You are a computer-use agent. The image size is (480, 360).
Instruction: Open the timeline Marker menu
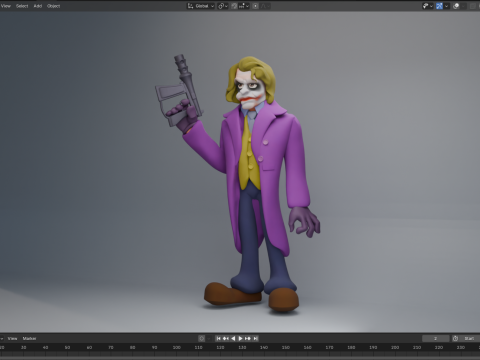(29, 338)
